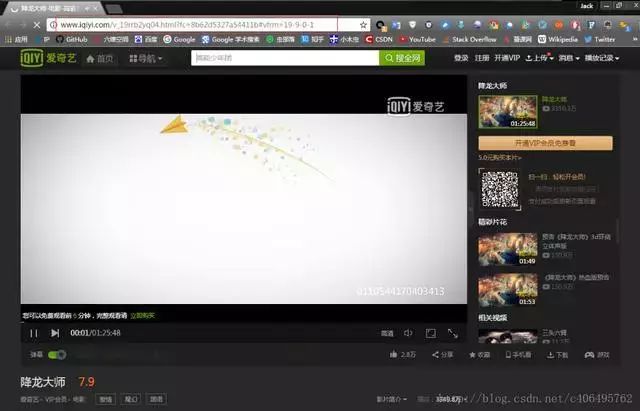Mute the player volume speaker icon
The image size is (640, 411).
coord(408,333)
